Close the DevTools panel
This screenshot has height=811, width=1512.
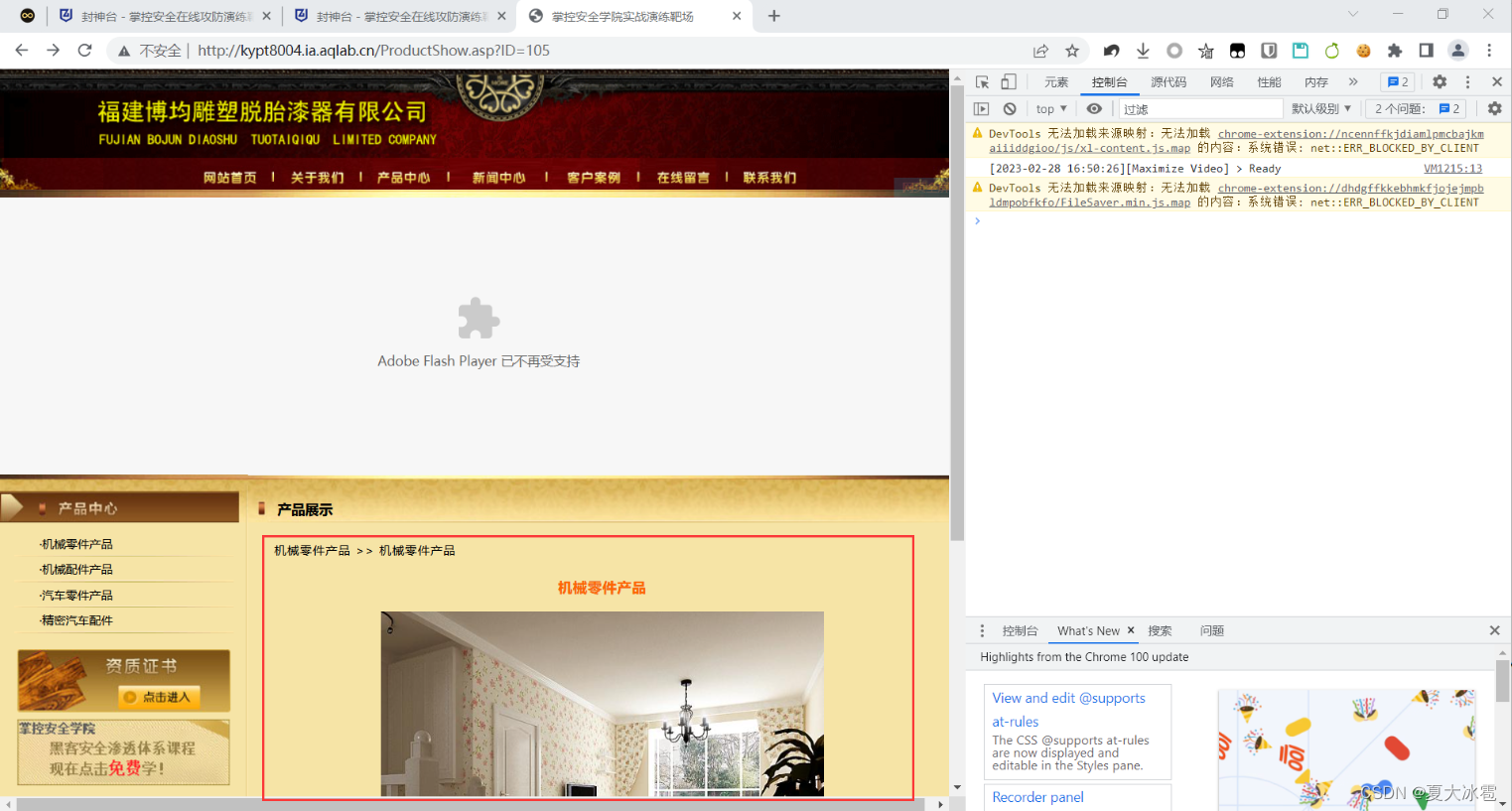click(x=1497, y=82)
